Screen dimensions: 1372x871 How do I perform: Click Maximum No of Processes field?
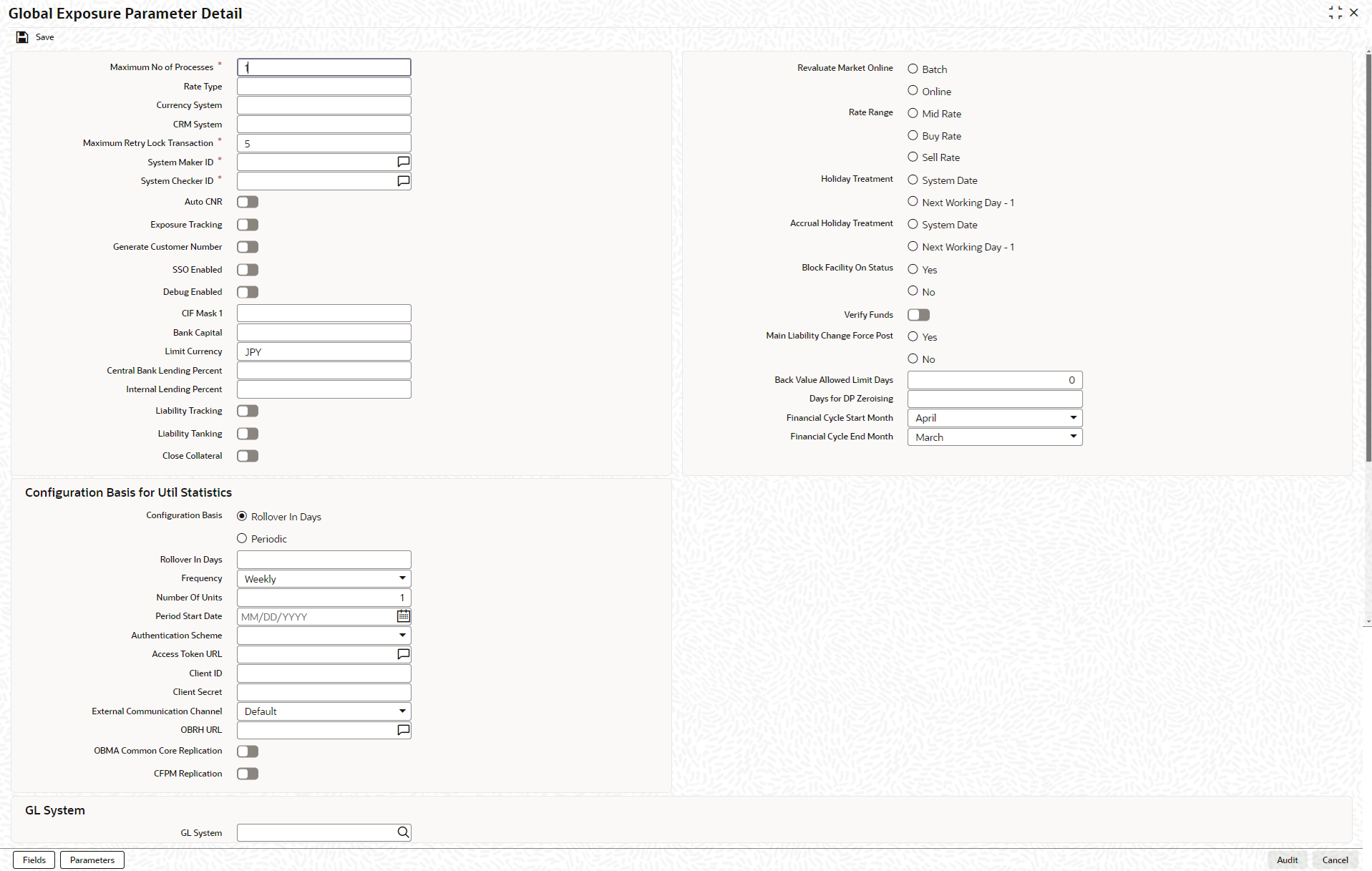[x=324, y=67]
